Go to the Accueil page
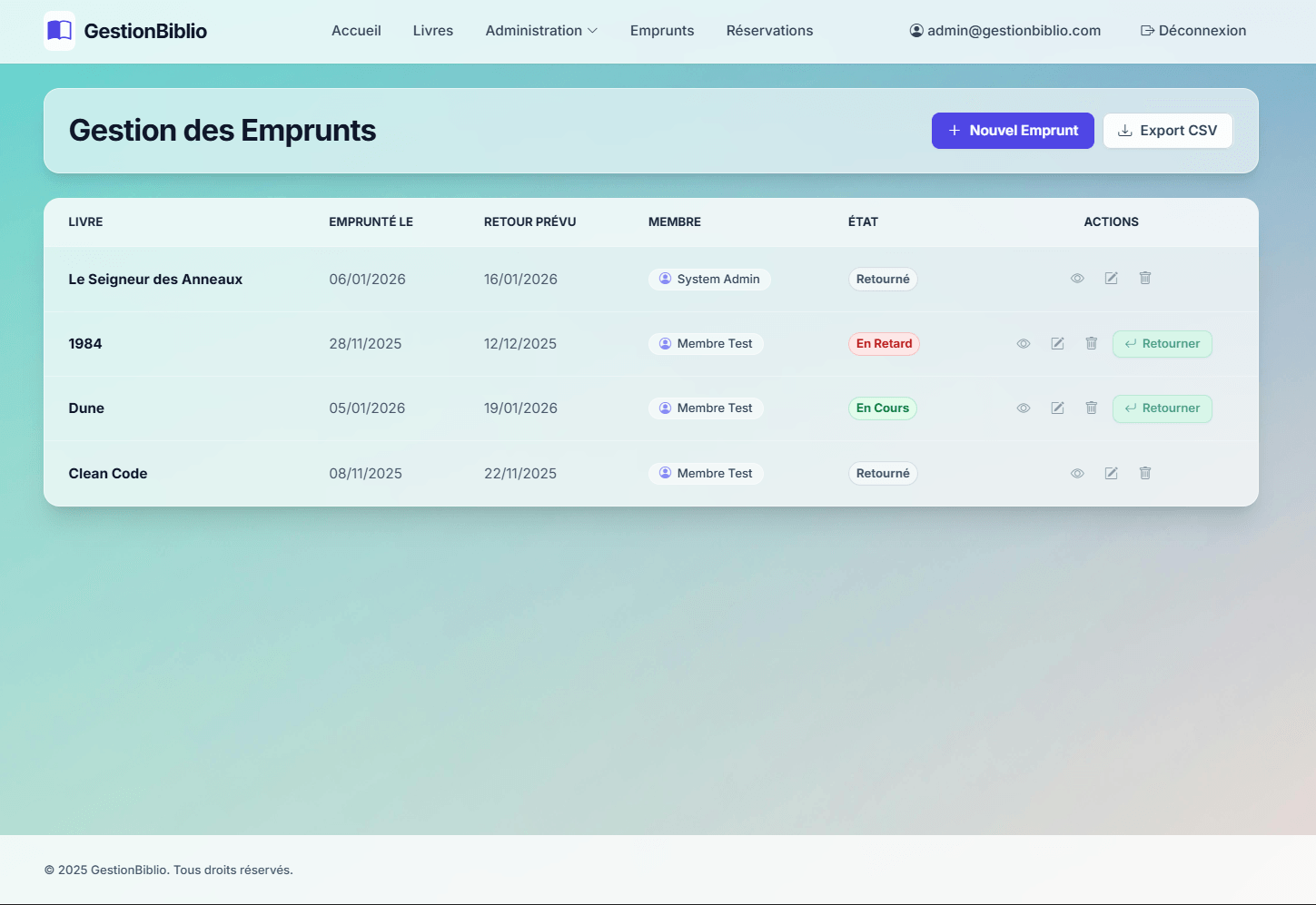This screenshot has width=1316, height=905. click(356, 31)
